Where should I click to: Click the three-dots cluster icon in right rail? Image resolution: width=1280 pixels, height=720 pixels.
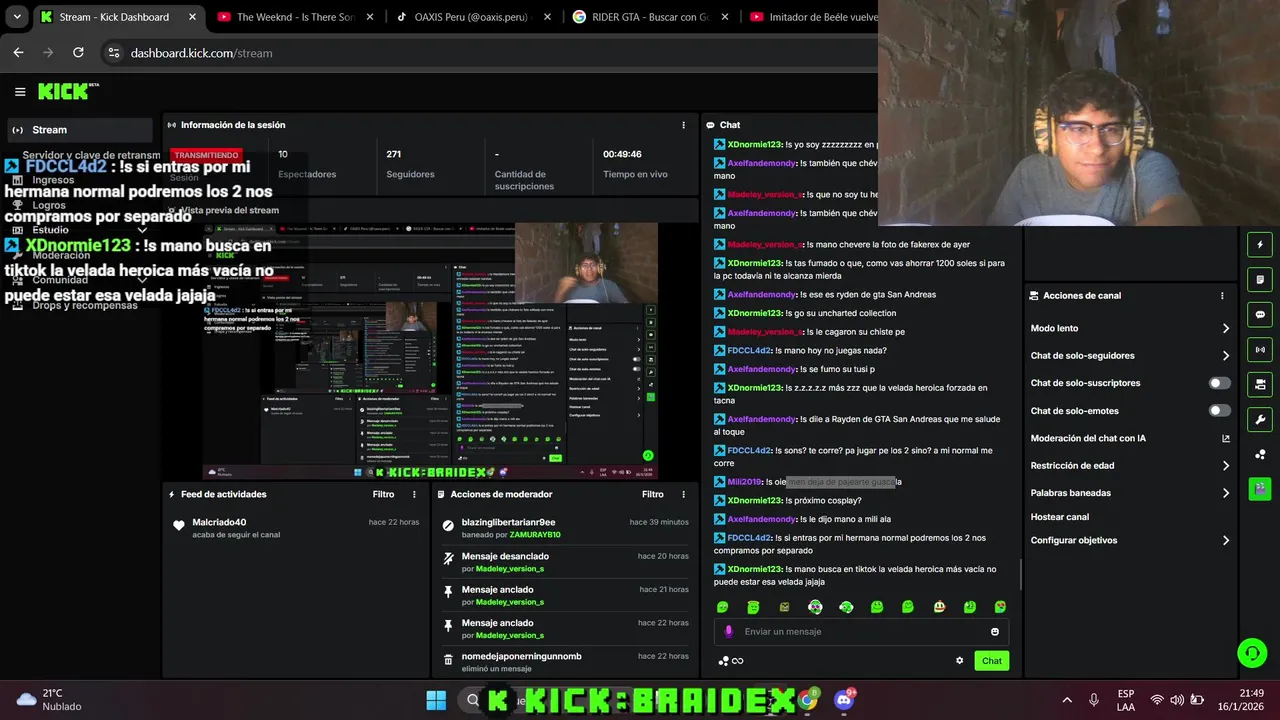1260,454
